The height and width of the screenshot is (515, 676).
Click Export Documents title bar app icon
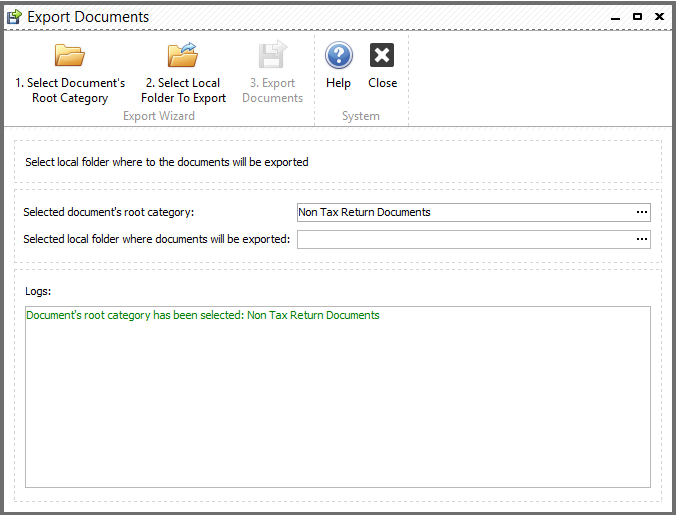tap(14, 17)
